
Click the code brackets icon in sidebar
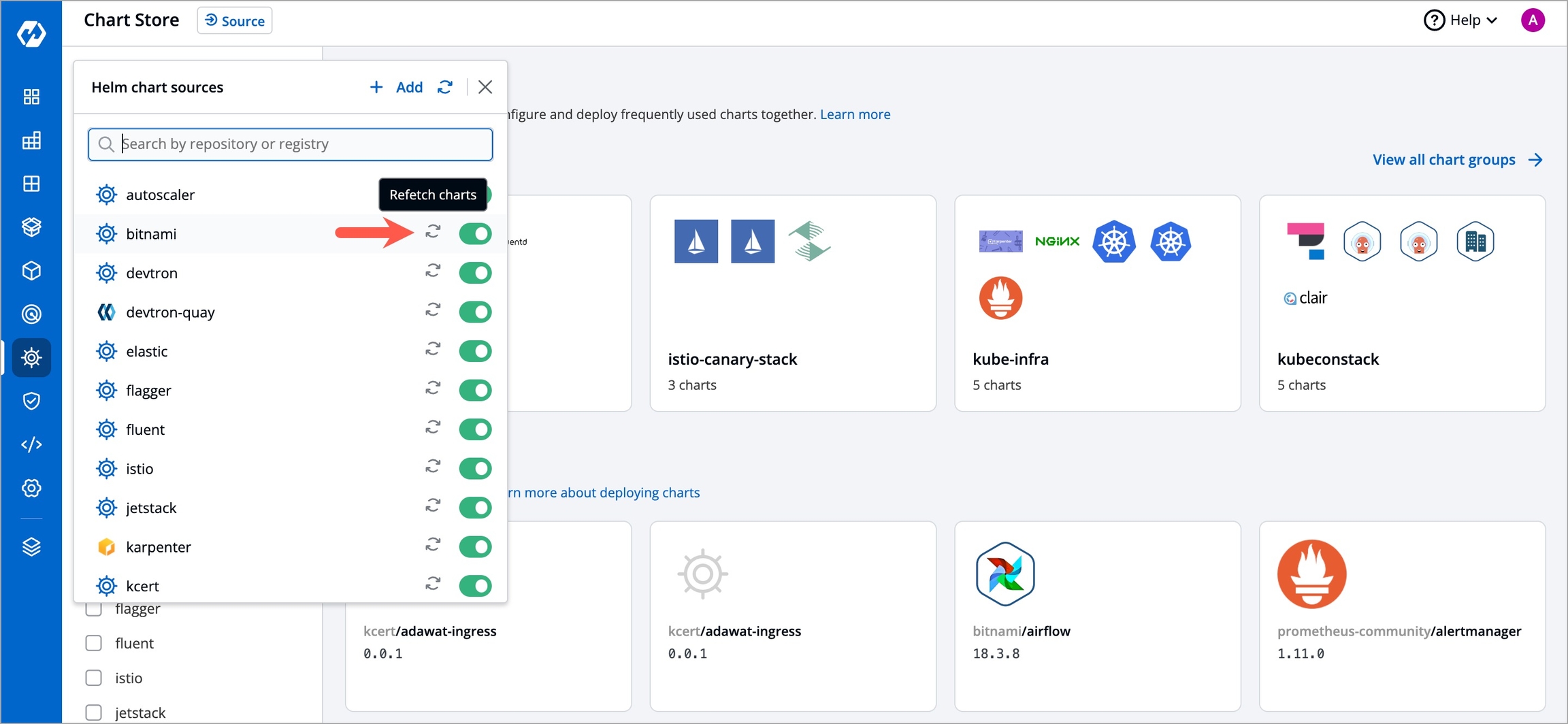click(x=31, y=444)
